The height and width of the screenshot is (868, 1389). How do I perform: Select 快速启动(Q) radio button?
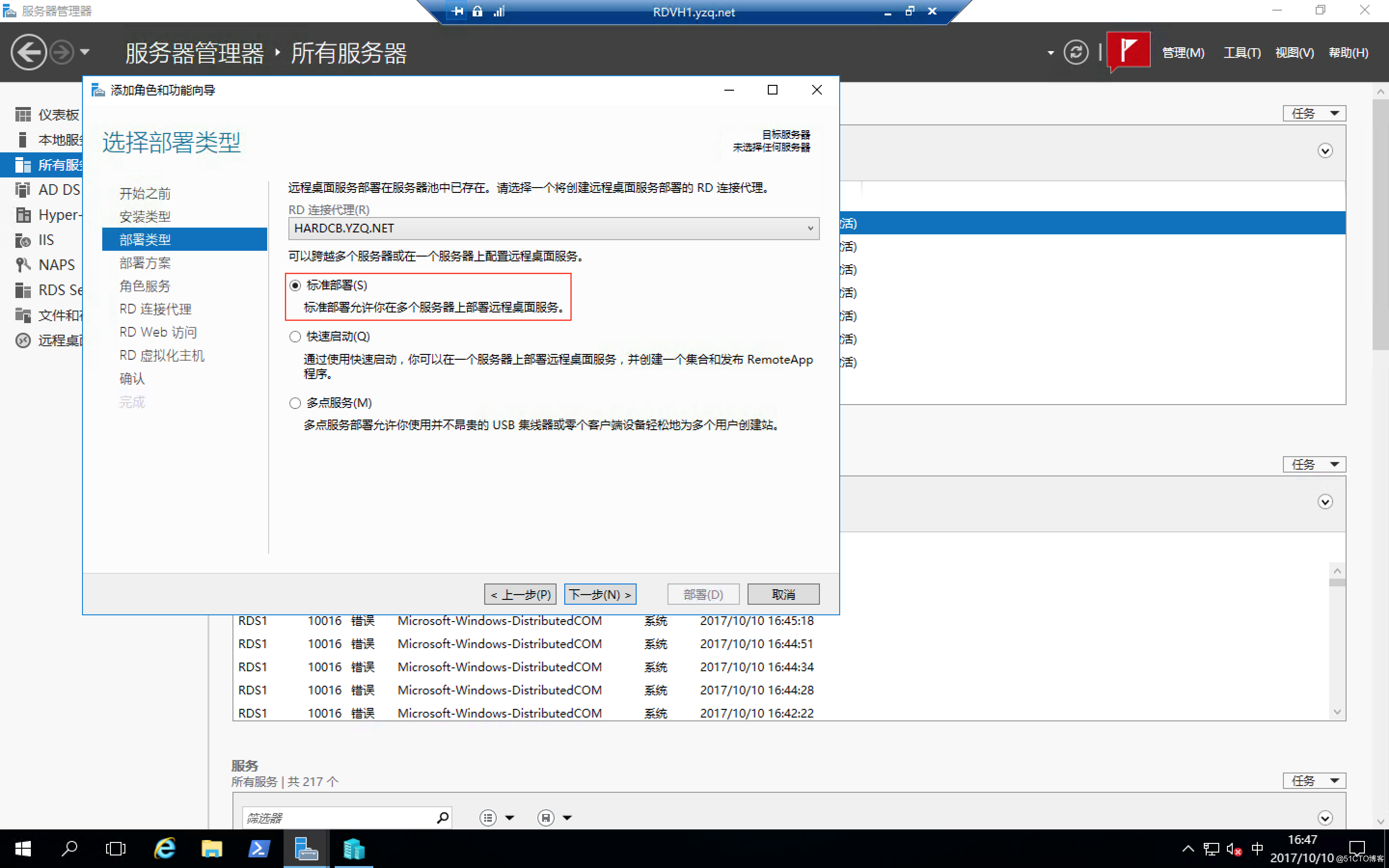[295, 337]
